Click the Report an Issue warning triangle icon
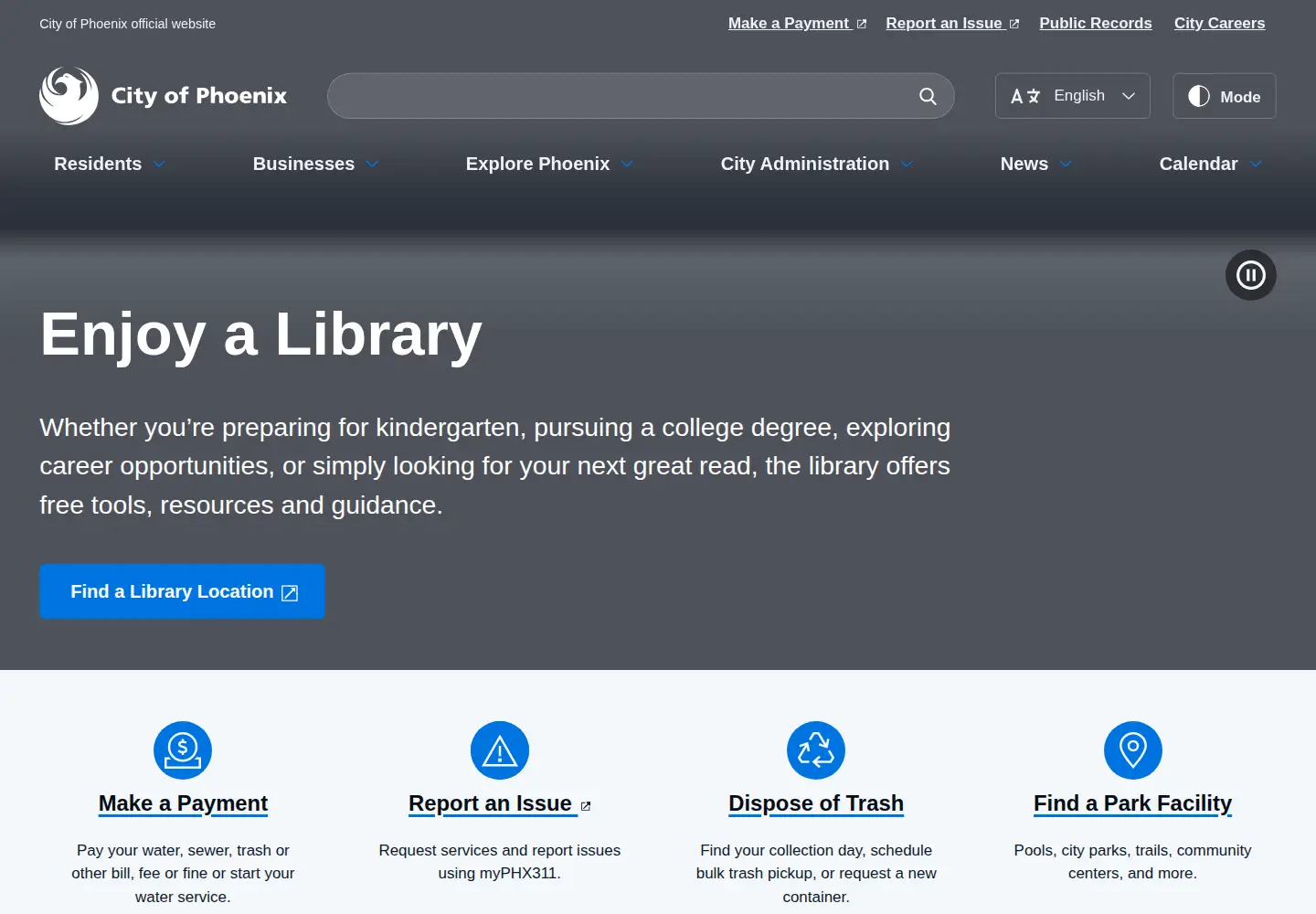1316x914 pixels. [500, 750]
